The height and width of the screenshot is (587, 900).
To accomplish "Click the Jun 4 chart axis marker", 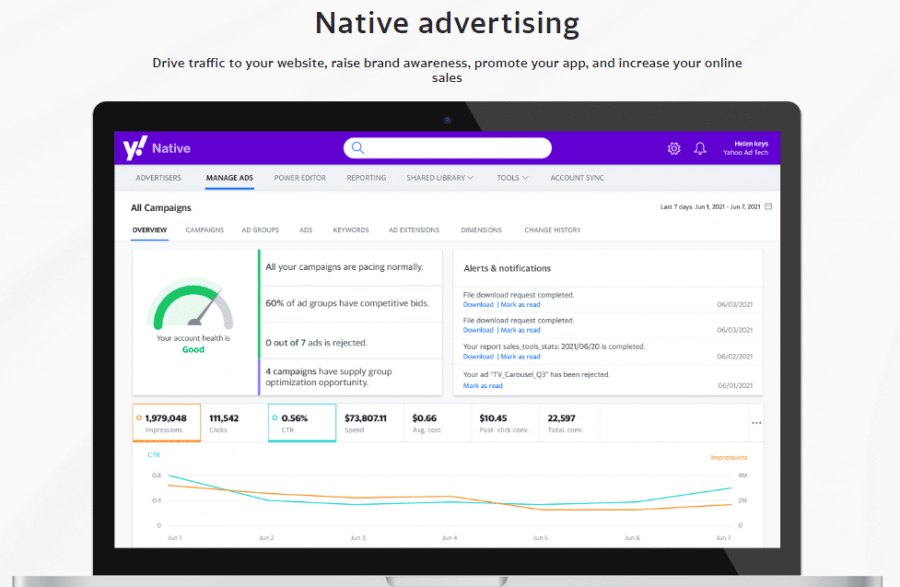I will click(449, 538).
